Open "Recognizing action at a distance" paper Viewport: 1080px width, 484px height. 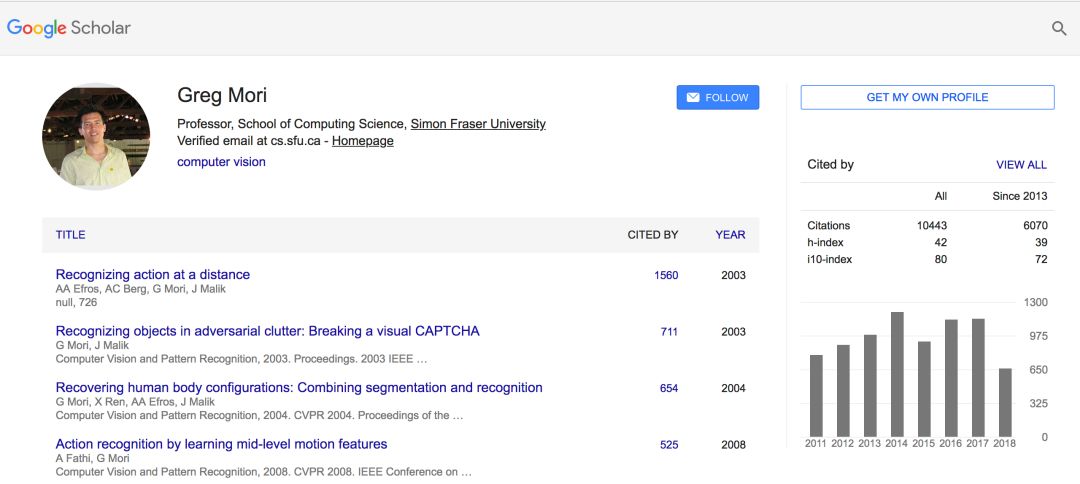tap(153, 274)
